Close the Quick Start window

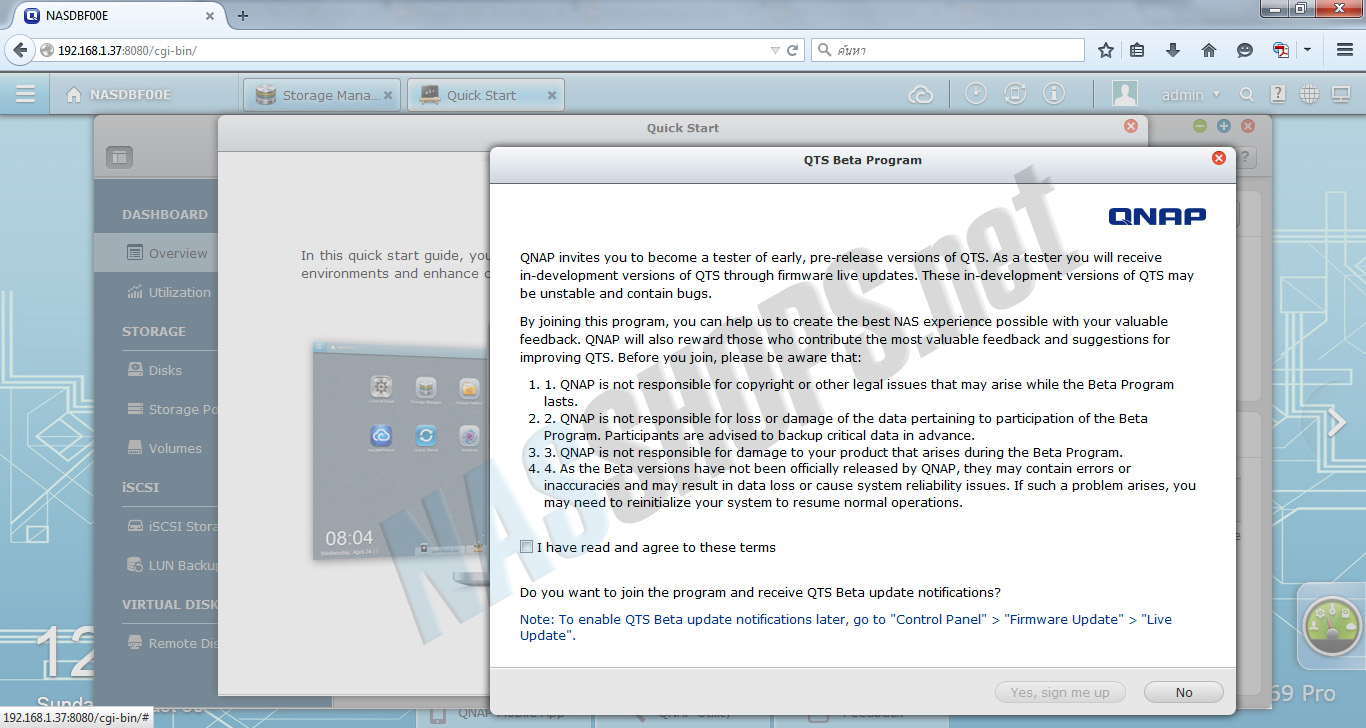tap(1131, 126)
